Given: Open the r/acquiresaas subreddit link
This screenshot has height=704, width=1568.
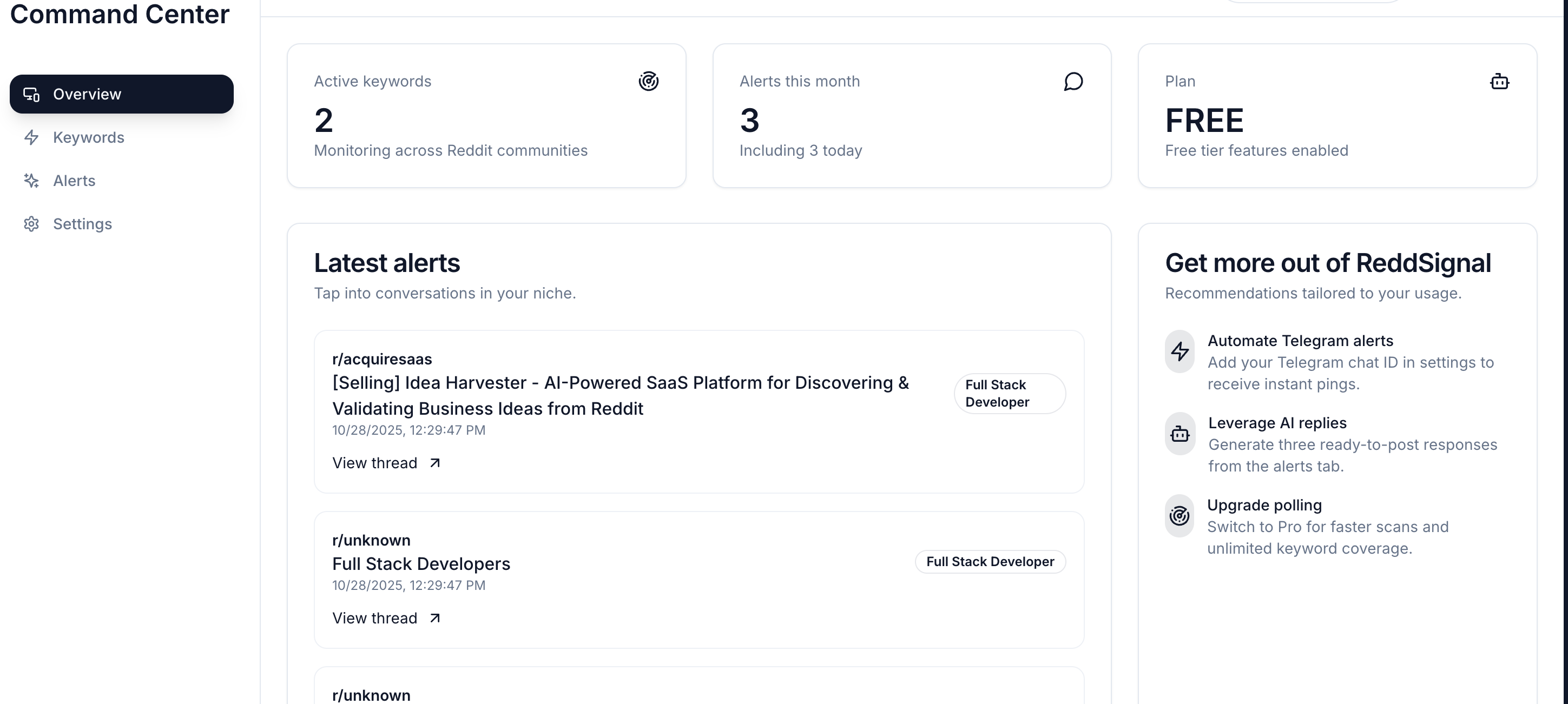Looking at the screenshot, I should pos(381,358).
